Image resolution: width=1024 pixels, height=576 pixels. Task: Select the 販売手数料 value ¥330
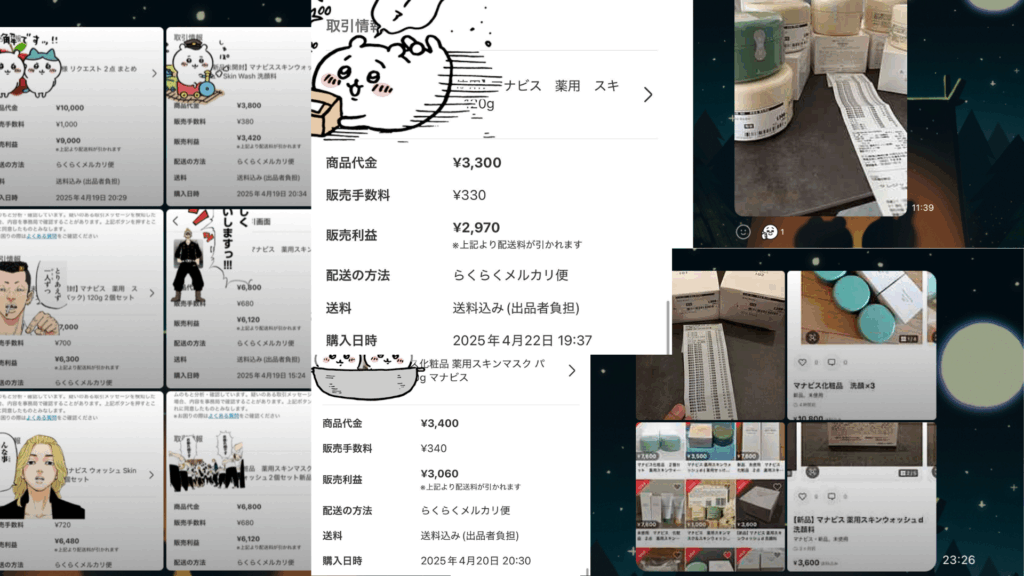click(469, 195)
